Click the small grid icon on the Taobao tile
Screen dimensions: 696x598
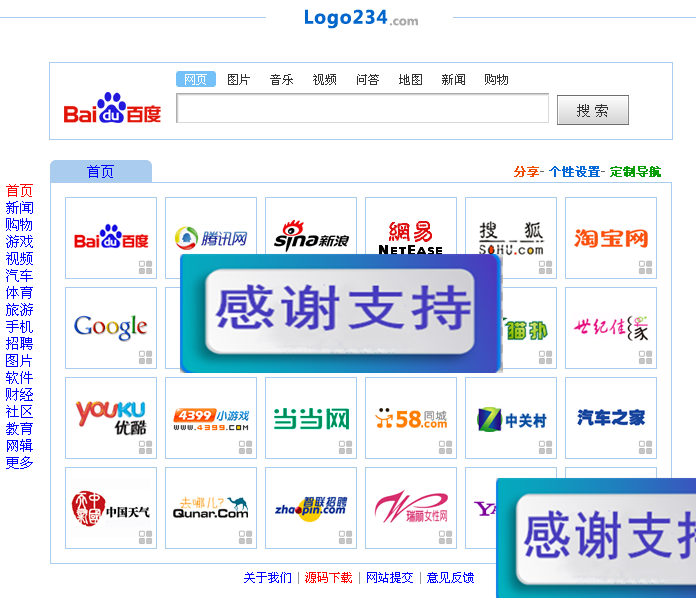645,267
